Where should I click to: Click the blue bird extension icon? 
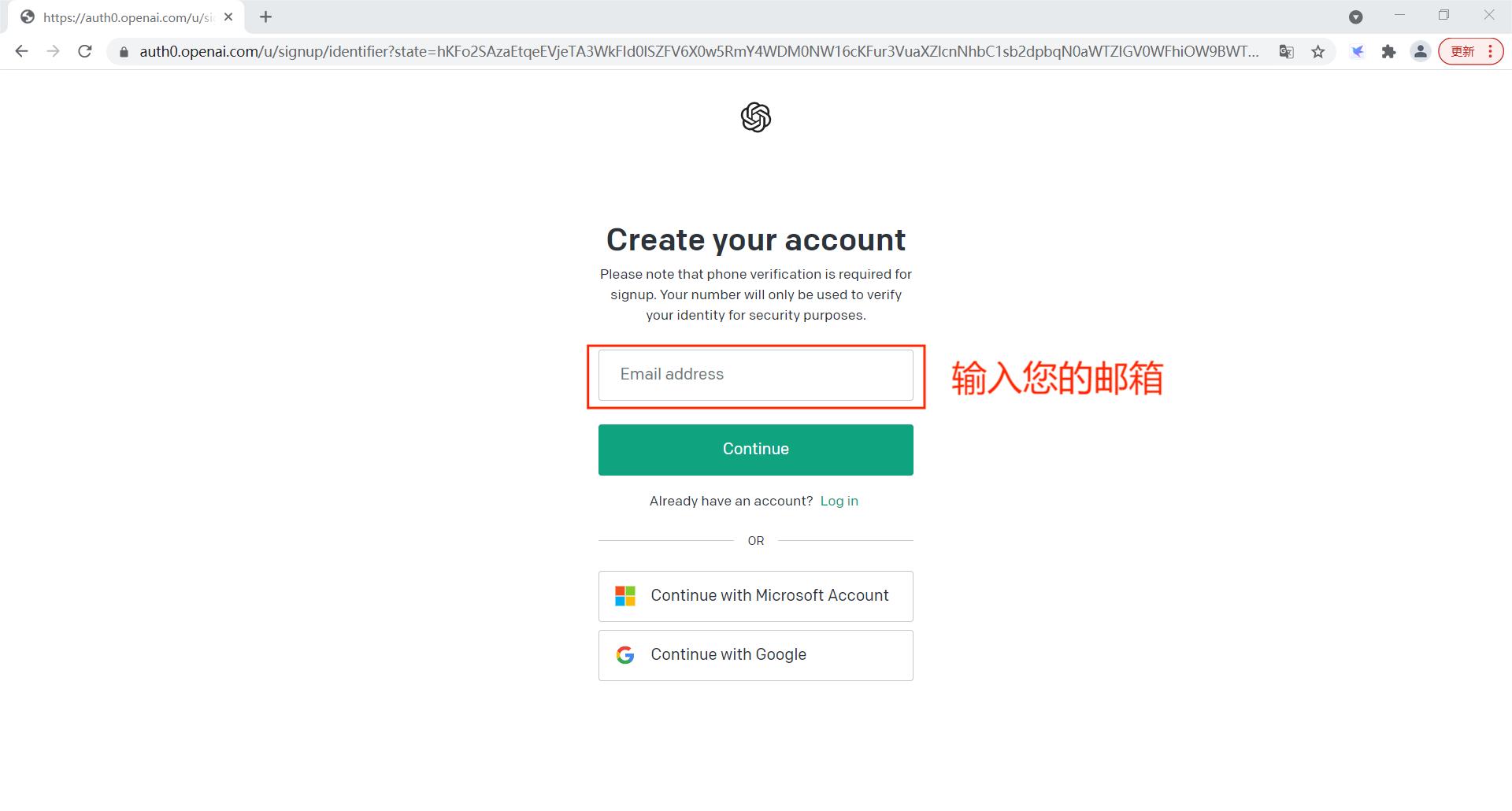[x=1358, y=52]
